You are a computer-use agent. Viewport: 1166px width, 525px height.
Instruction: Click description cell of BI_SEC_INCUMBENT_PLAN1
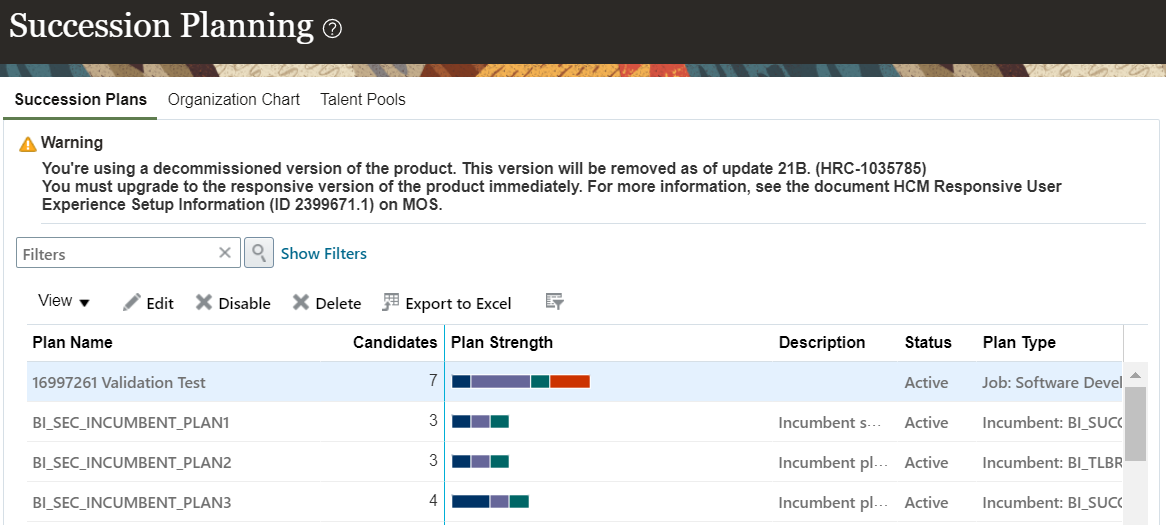830,422
